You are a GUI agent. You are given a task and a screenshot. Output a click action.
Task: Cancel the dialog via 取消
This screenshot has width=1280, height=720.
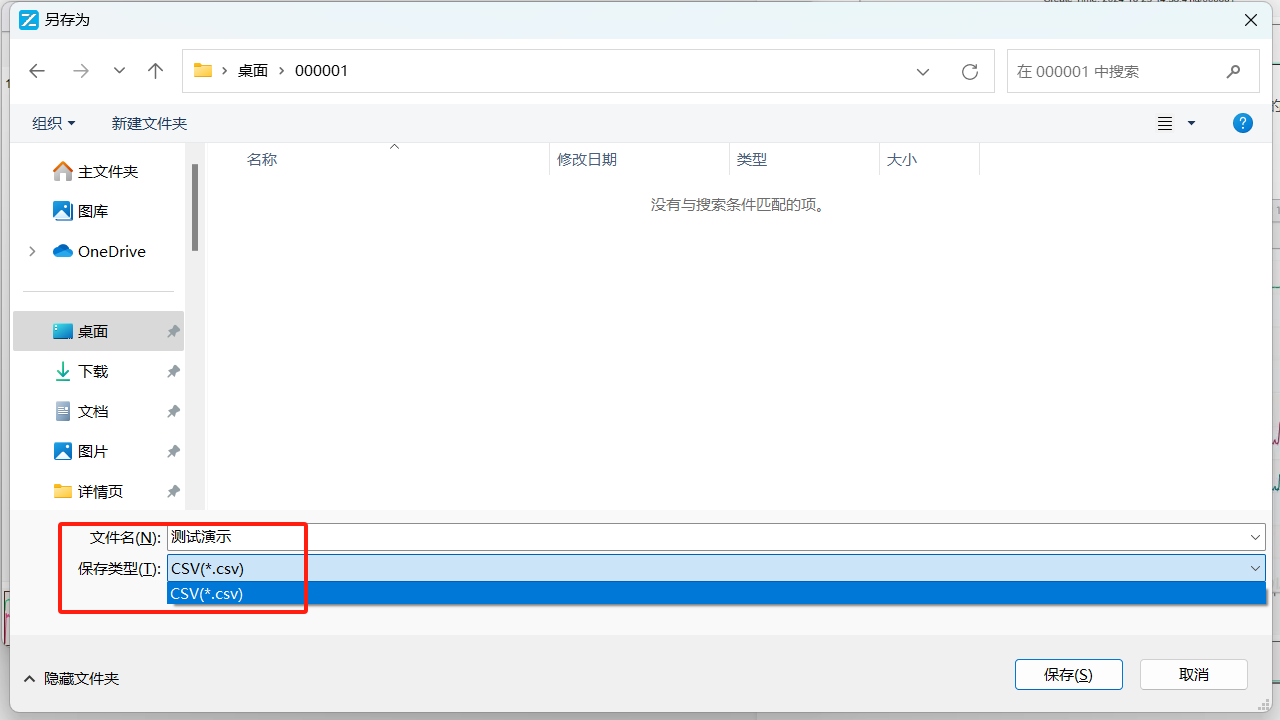pos(1193,674)
